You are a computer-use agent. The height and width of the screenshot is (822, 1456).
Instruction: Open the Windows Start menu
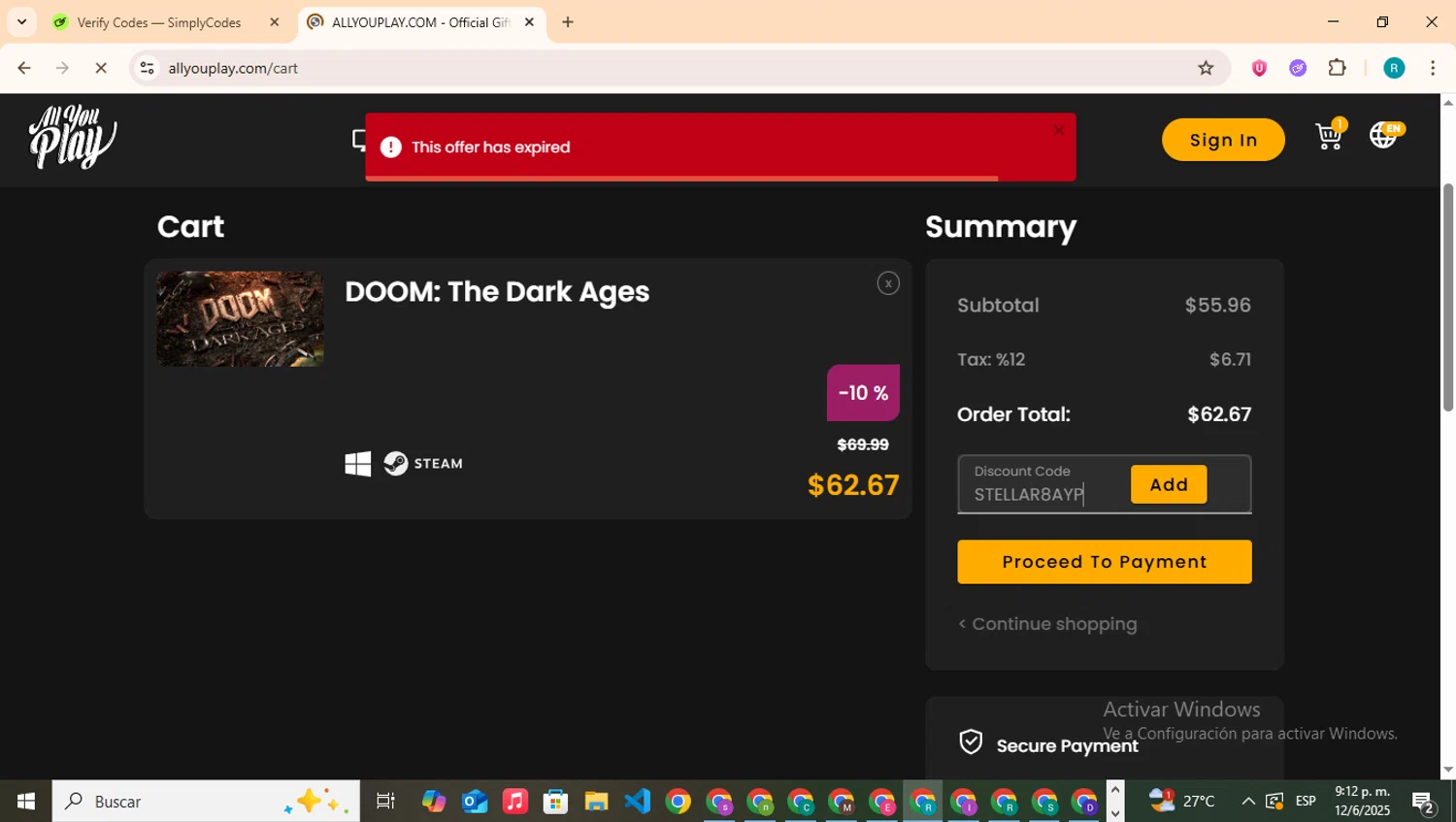[26, 801]
